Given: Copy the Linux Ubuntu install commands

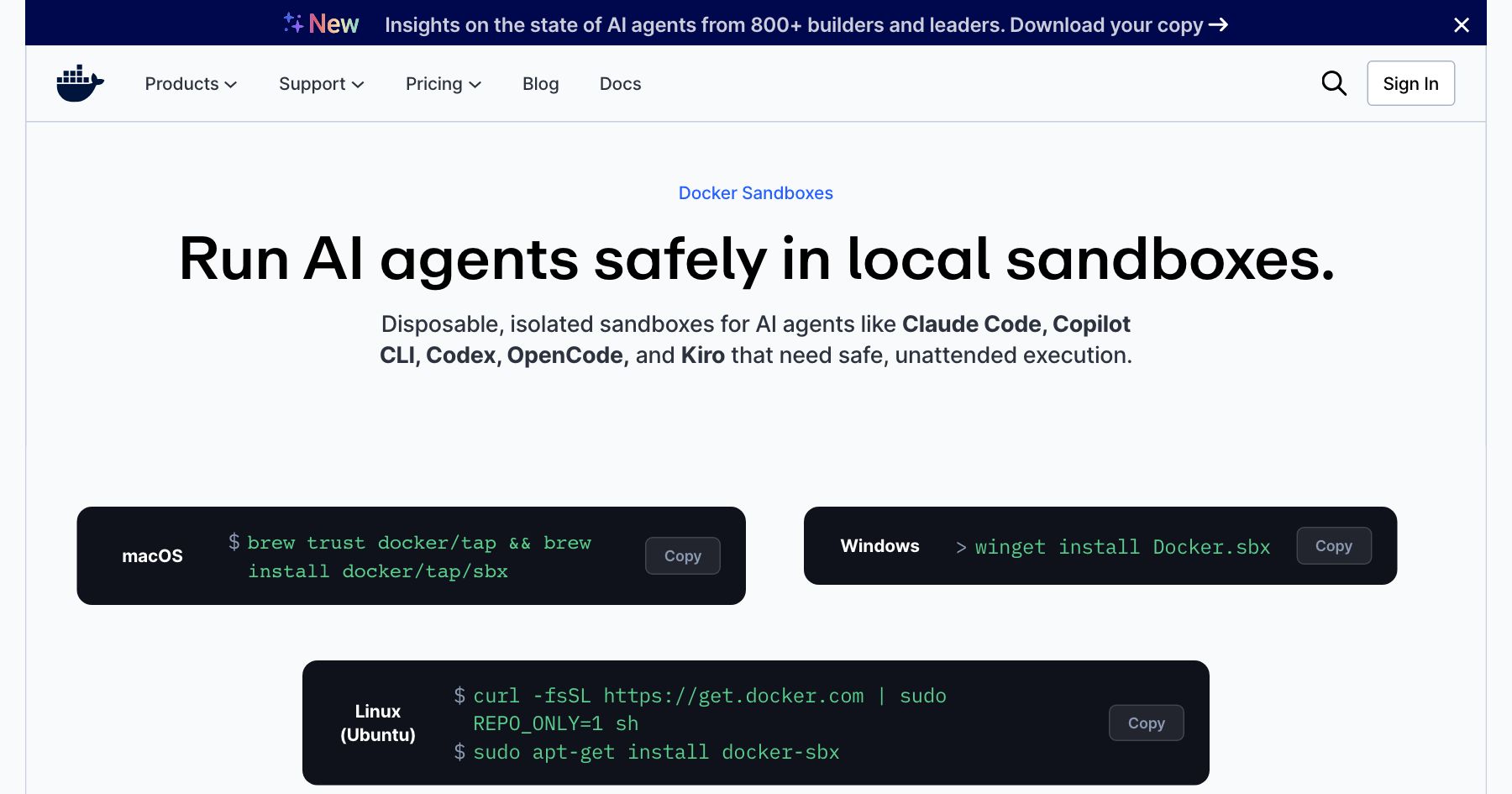Looking at the screenshot, I should point(1147,723).
